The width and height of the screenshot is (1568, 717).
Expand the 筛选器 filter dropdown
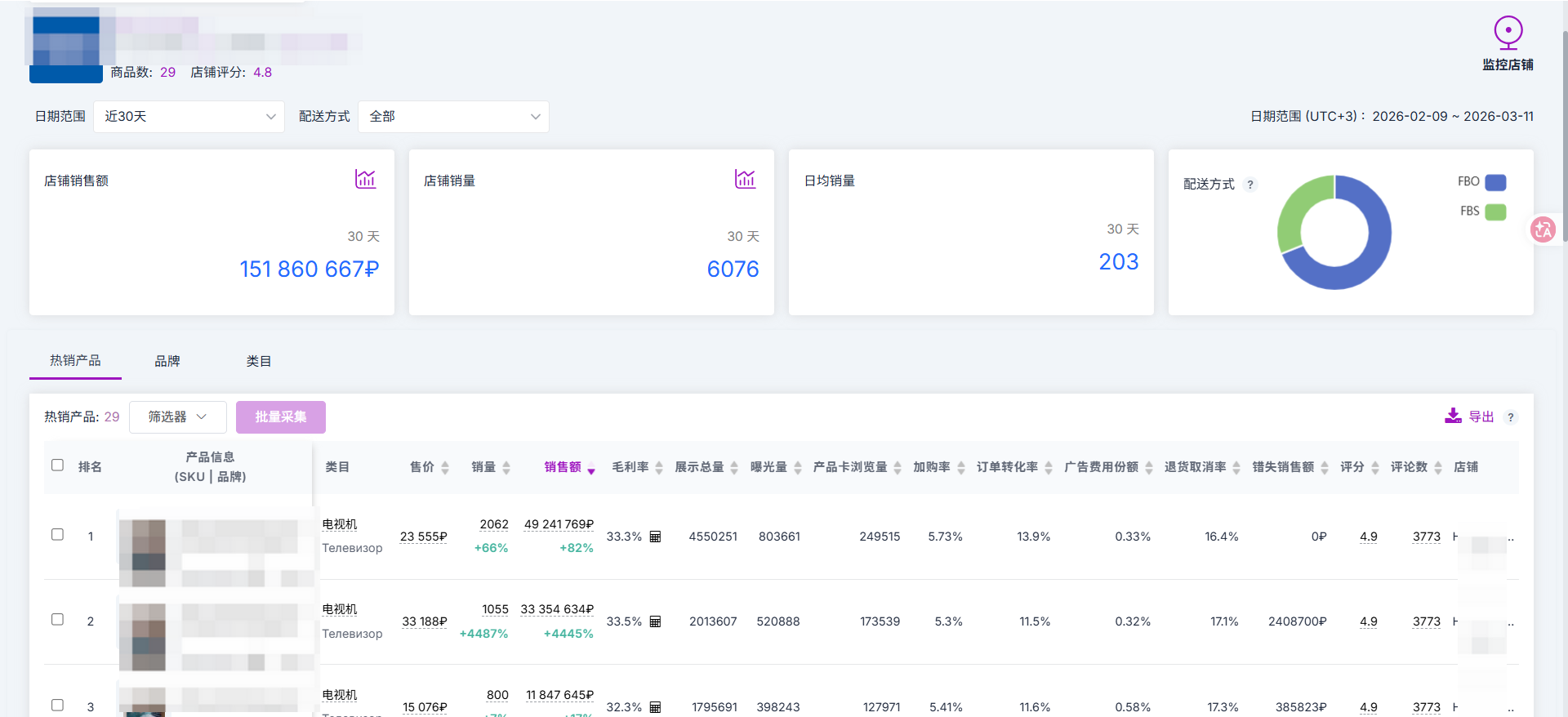coord(177,417)
